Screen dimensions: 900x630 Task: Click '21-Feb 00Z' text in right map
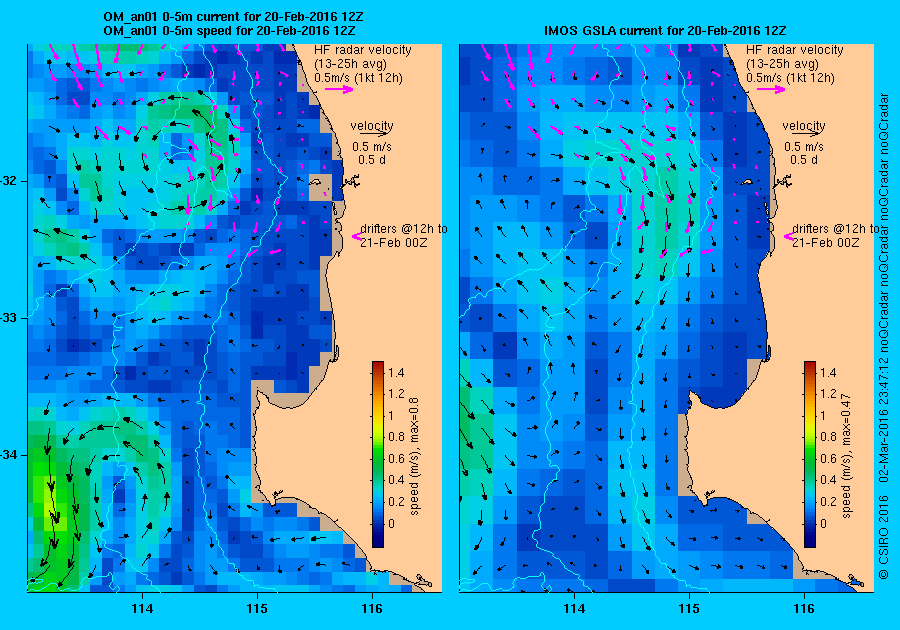[825, 243]
